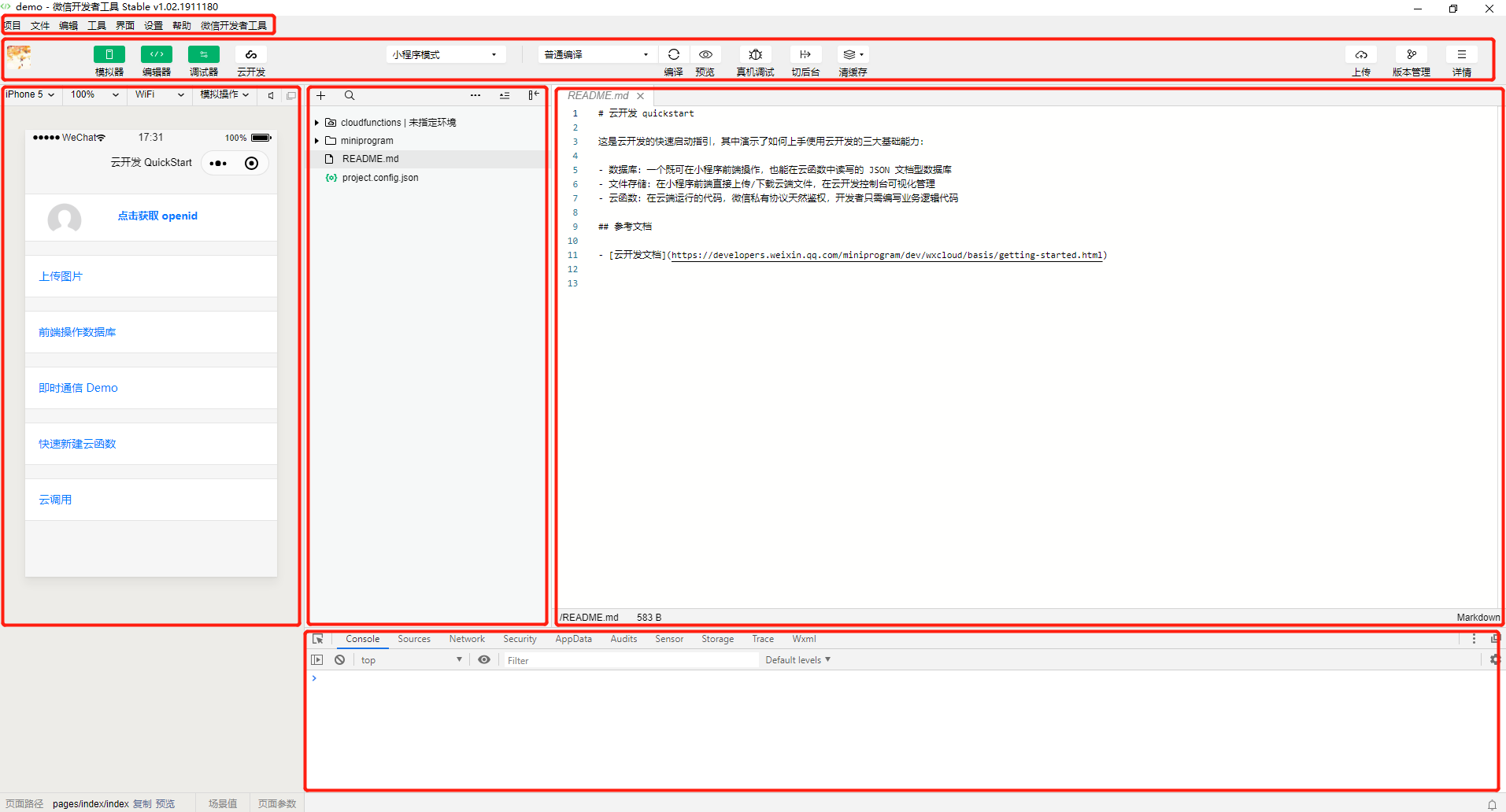Start real device debugging
This screenshot has height=812, width=1506.
[x=755, y=54]
